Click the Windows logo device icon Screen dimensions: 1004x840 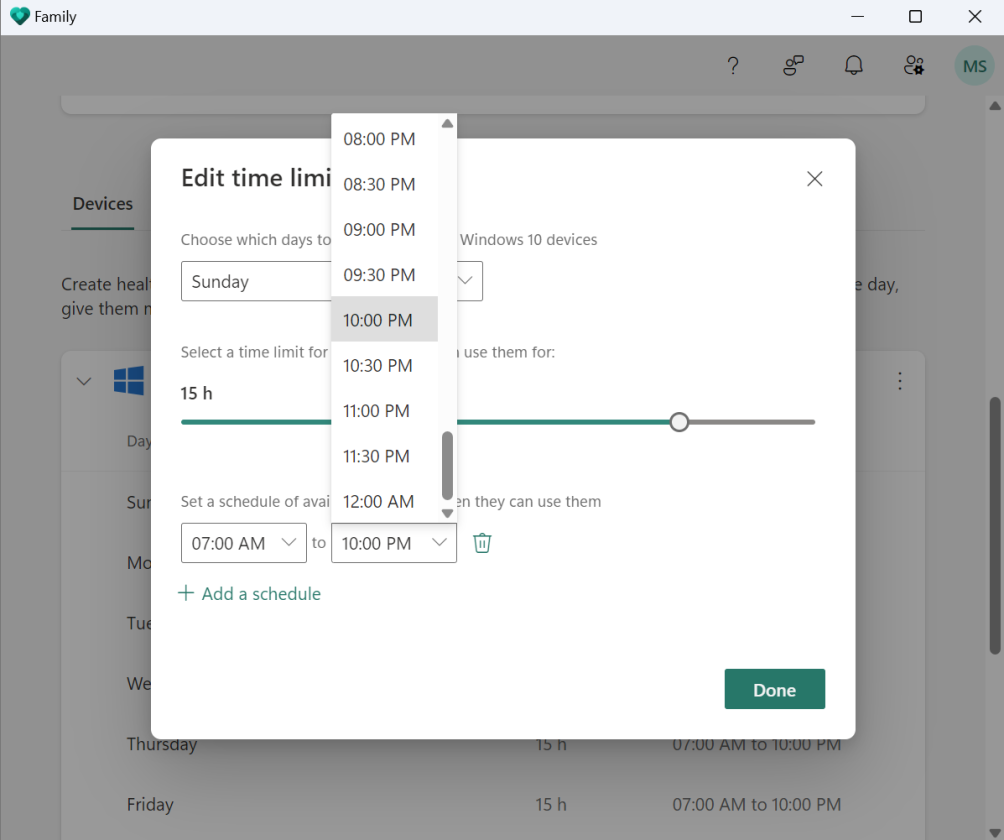tap(130, 381)
